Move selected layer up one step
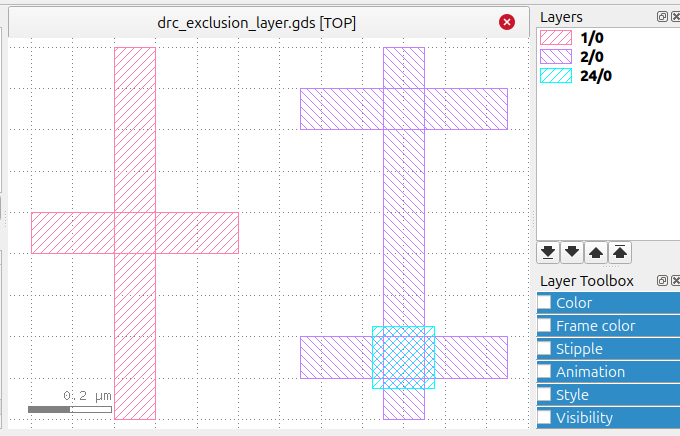The width and height of the screenshot is (680, 436). (596, 252)
